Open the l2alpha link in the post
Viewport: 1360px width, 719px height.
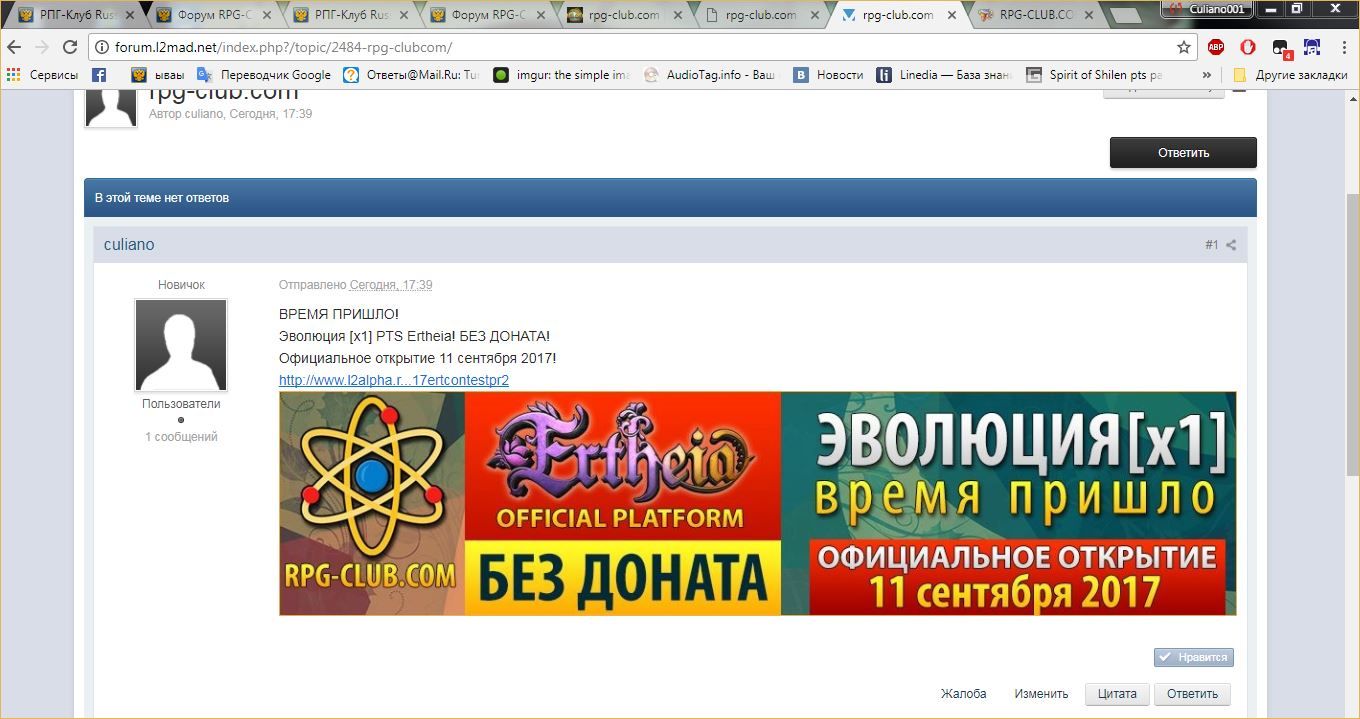[x=394, y=380]
